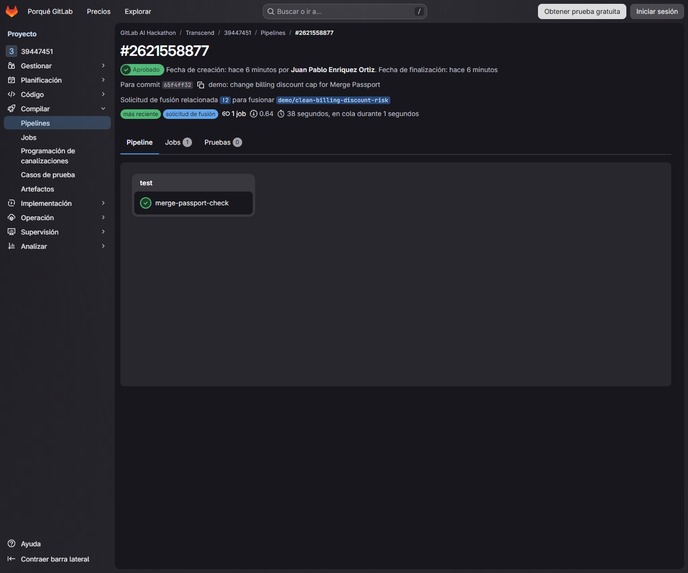Viewport: 688px width, 573px height.
Task: Click the #2621558877 breadcrumb link
Action: pyautogui.click(x=314, y=33)
